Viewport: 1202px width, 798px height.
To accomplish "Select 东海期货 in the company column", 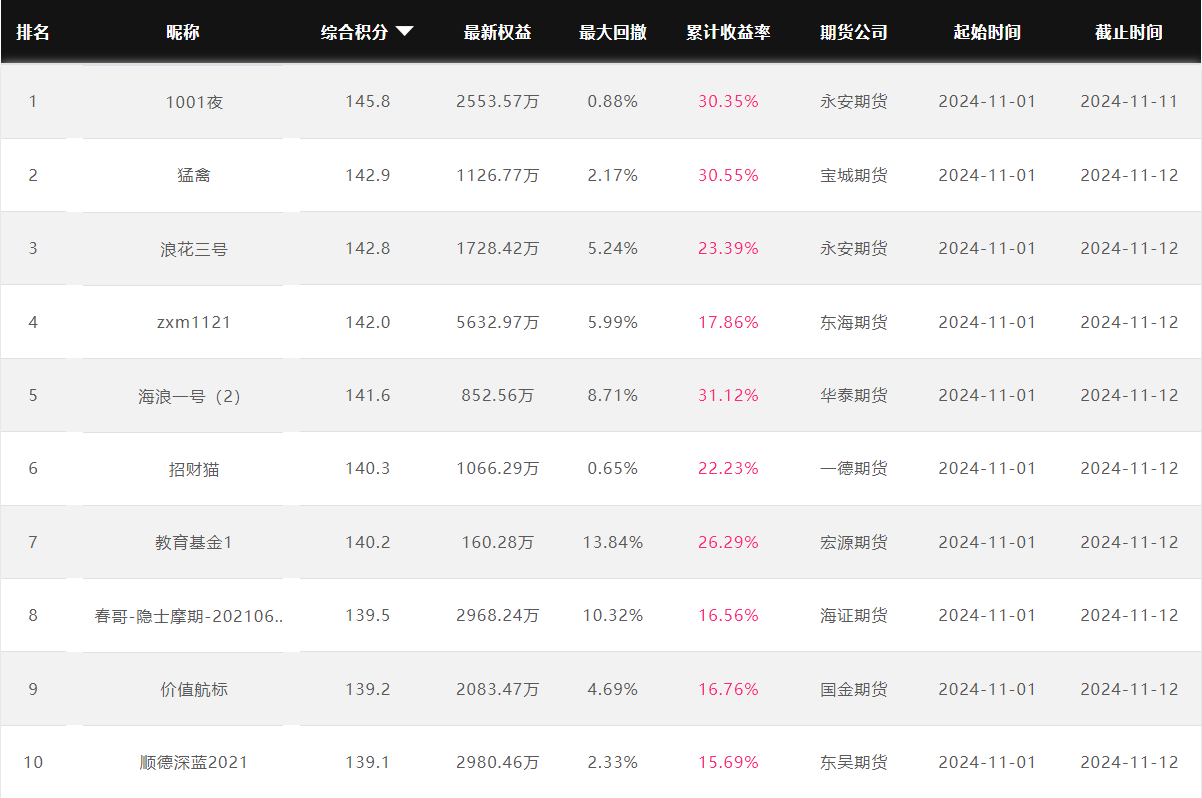I will point(854,322).
